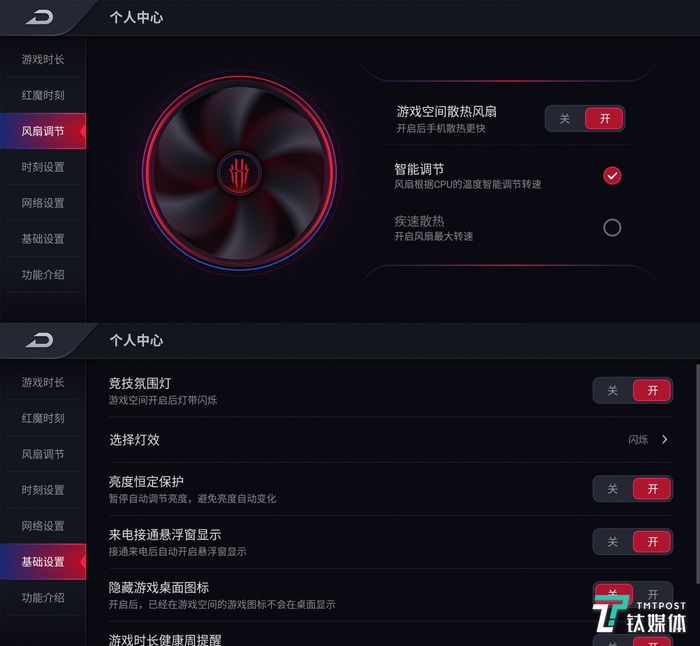Click the 选择灯效 row label
Viewport: 700px width, 646px height.
[134, 440]
